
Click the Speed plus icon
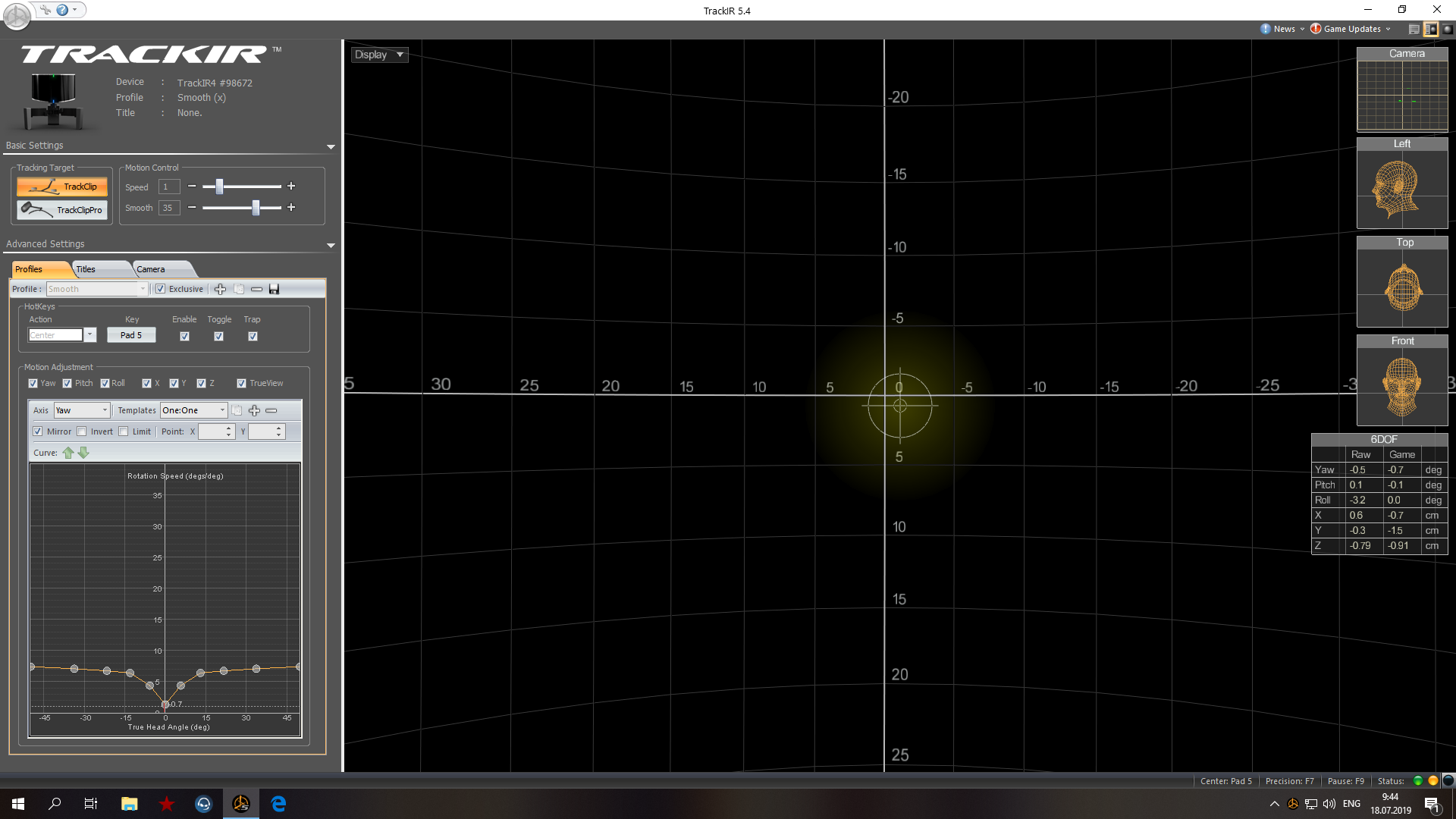pos(291,187)
